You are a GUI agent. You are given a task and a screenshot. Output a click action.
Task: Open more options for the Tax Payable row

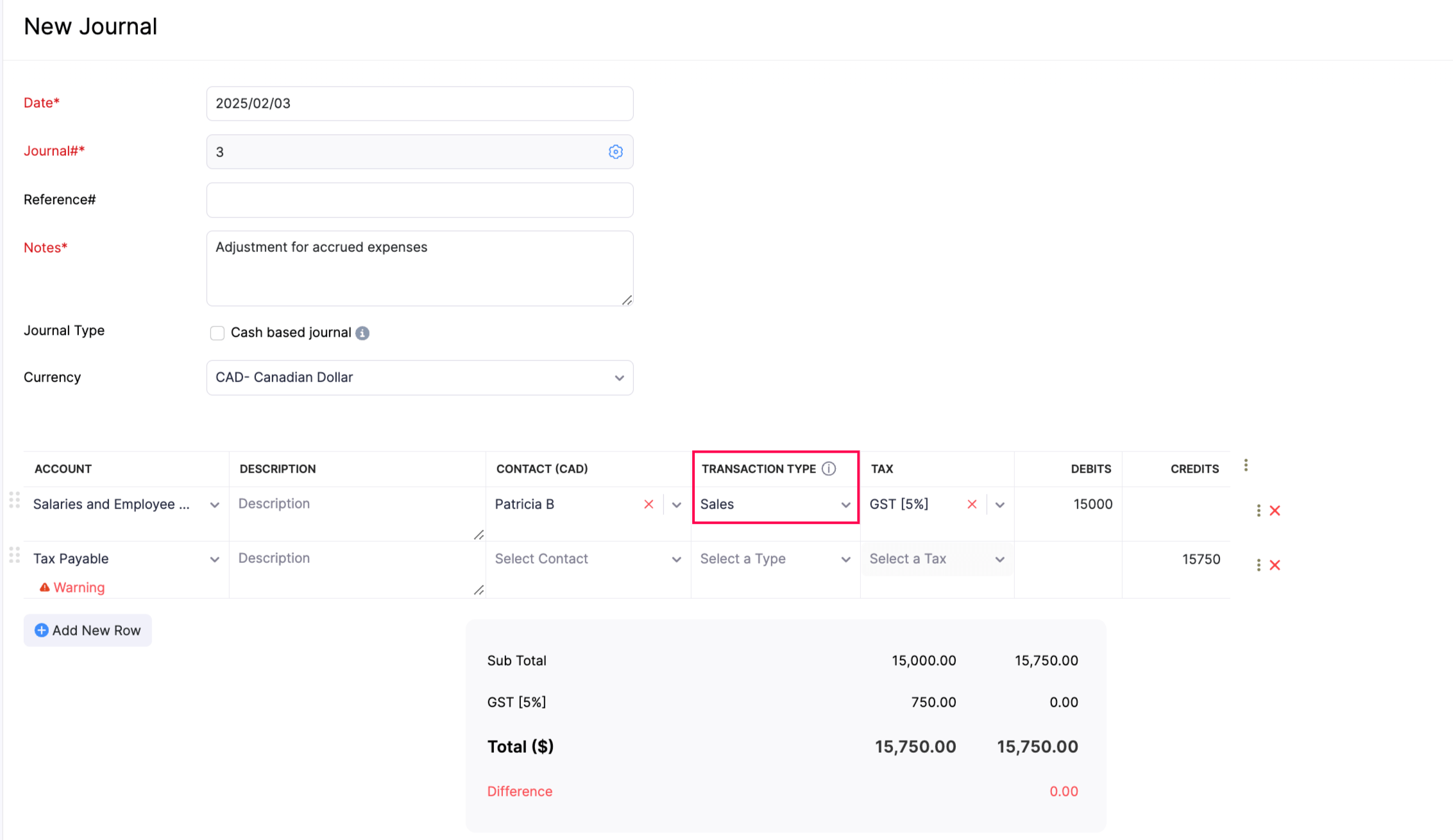click(x=1258, y=565)
